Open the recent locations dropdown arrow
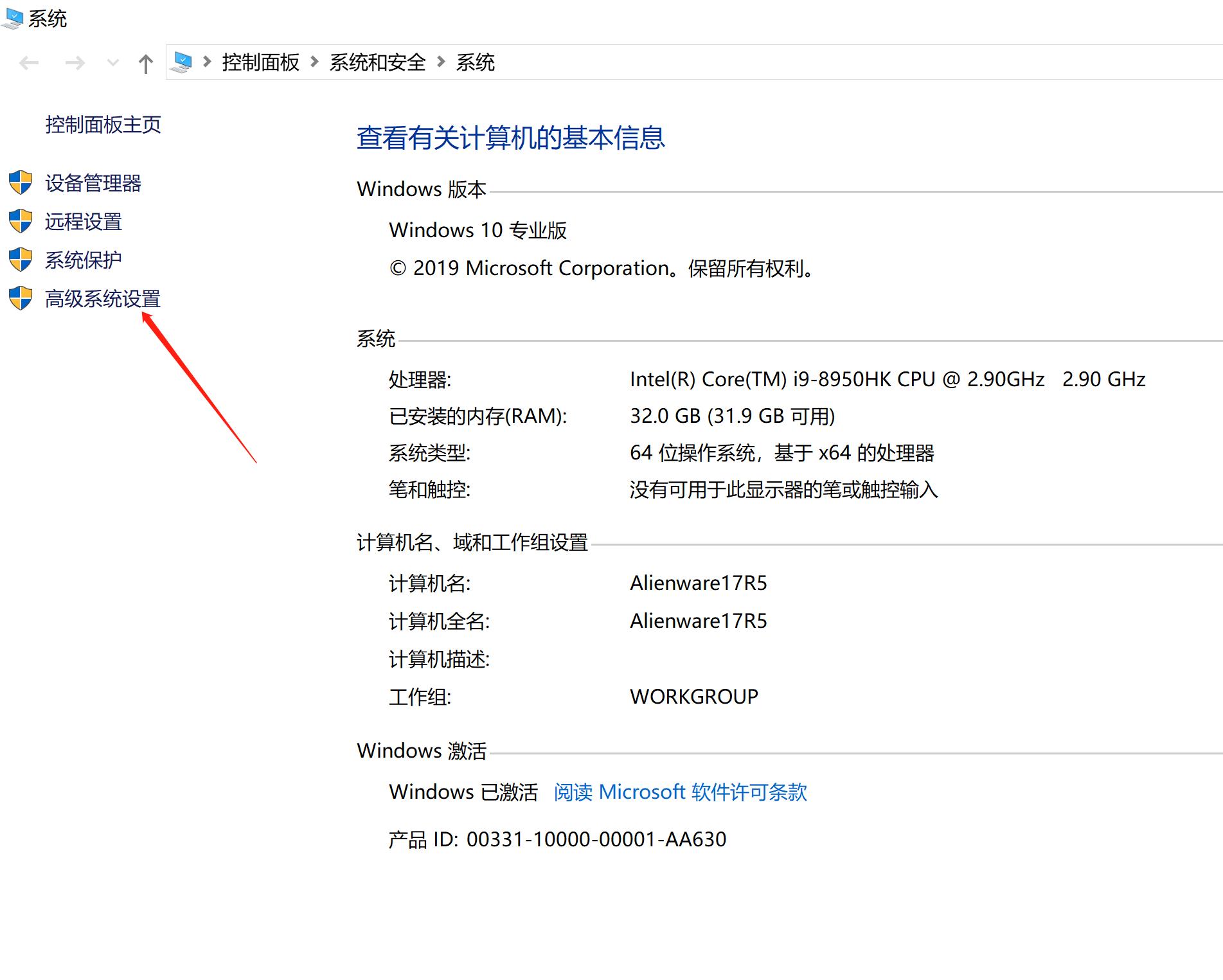 (113, 63)
